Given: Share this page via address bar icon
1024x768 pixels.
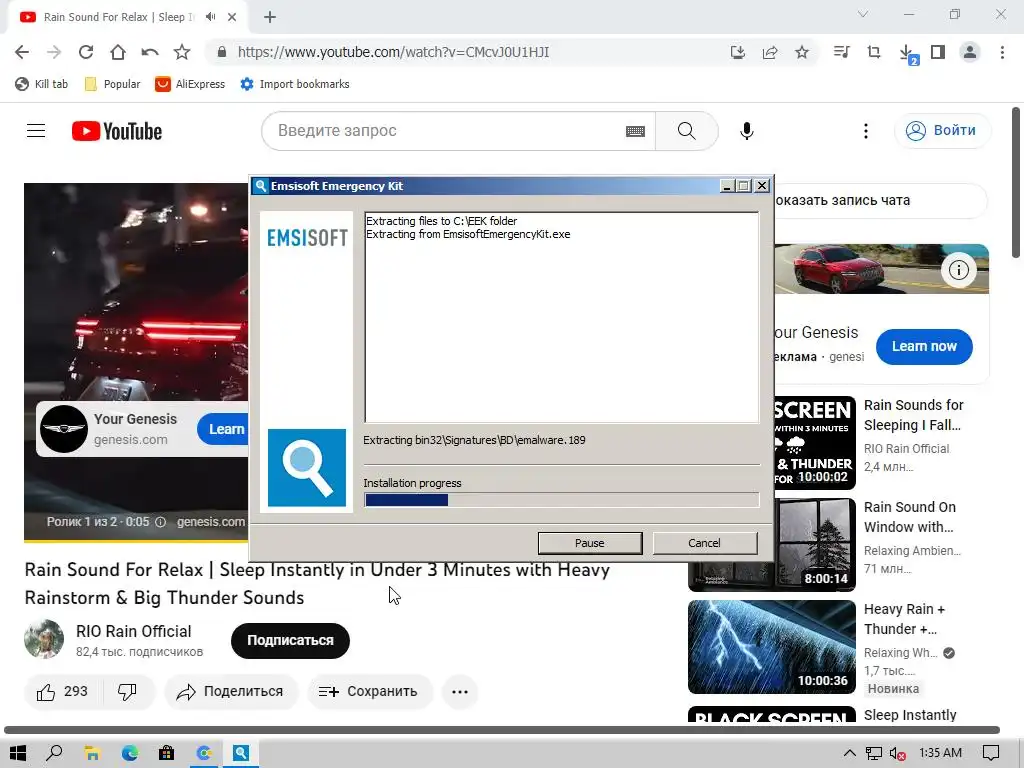Looking at the screenshot, I should pyautogui.click(x=770, y=52).
